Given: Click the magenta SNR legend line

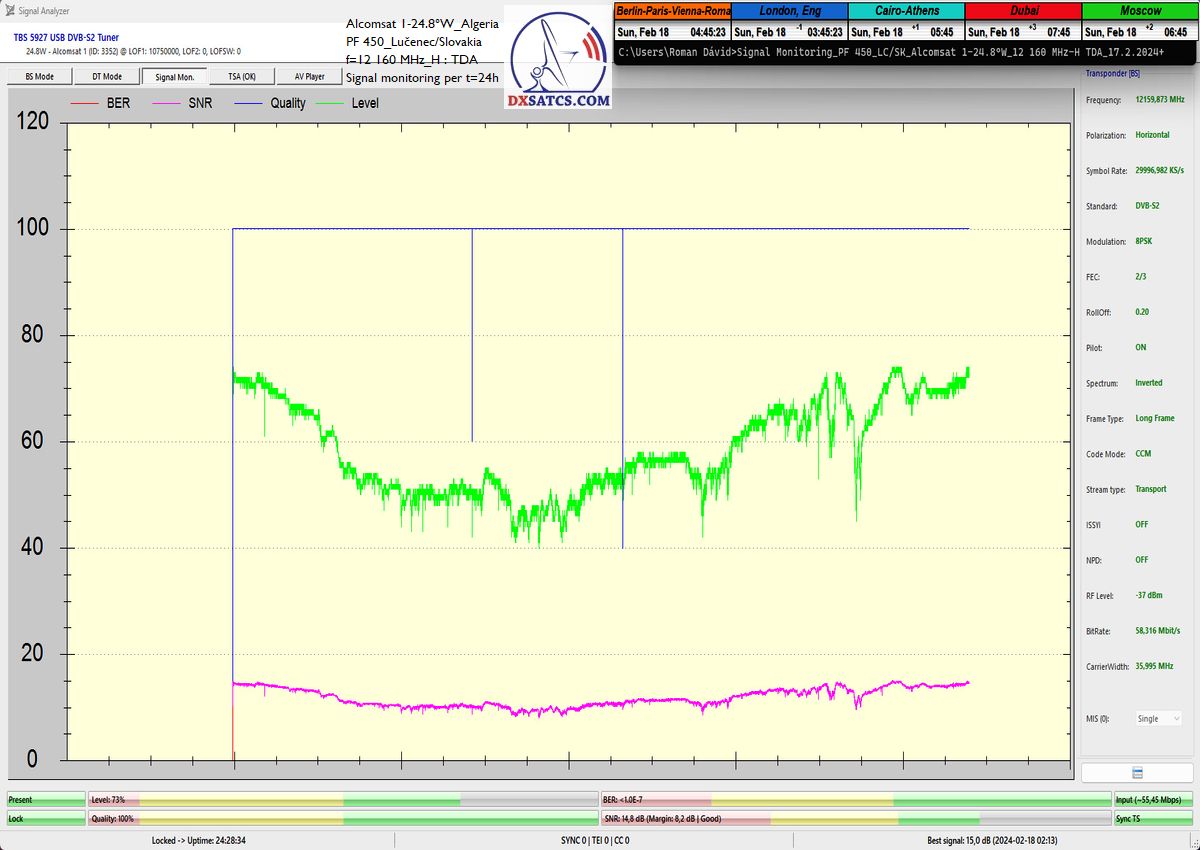Looking at the screenshot, I should pos(167,103).
